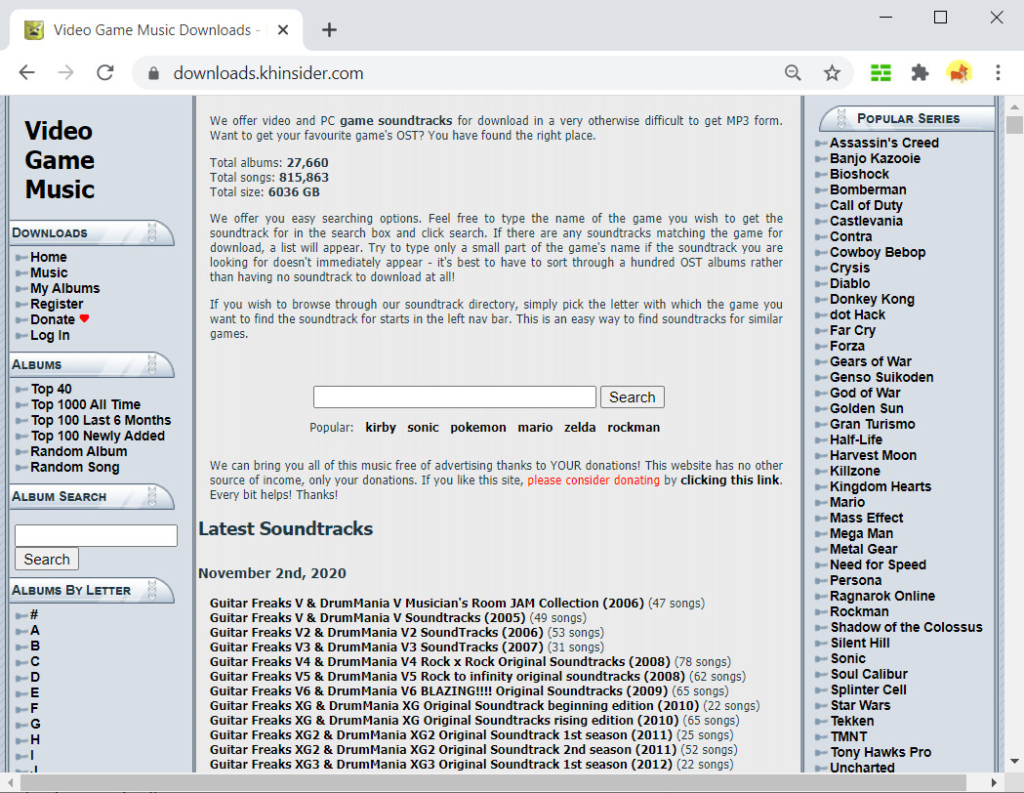Open the Home link in Downloads menu

48,257
